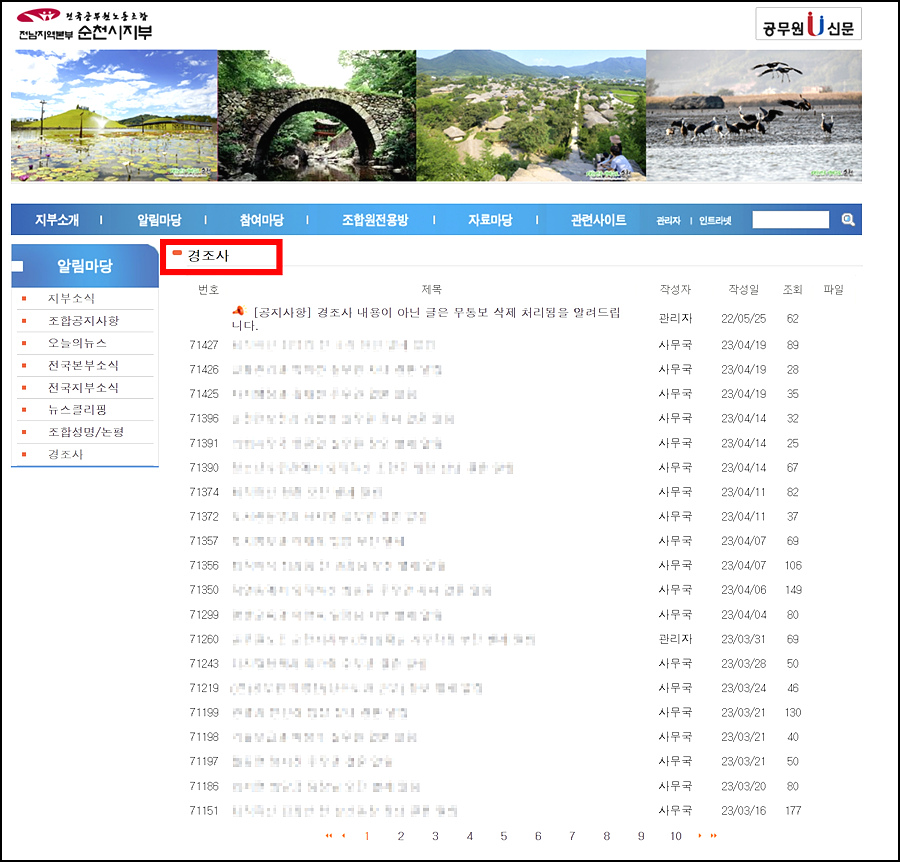Jump to last page double-arrow icon
Image resolution: width=900 pixels, height=862 pixels.
click(x=713, y=836)
